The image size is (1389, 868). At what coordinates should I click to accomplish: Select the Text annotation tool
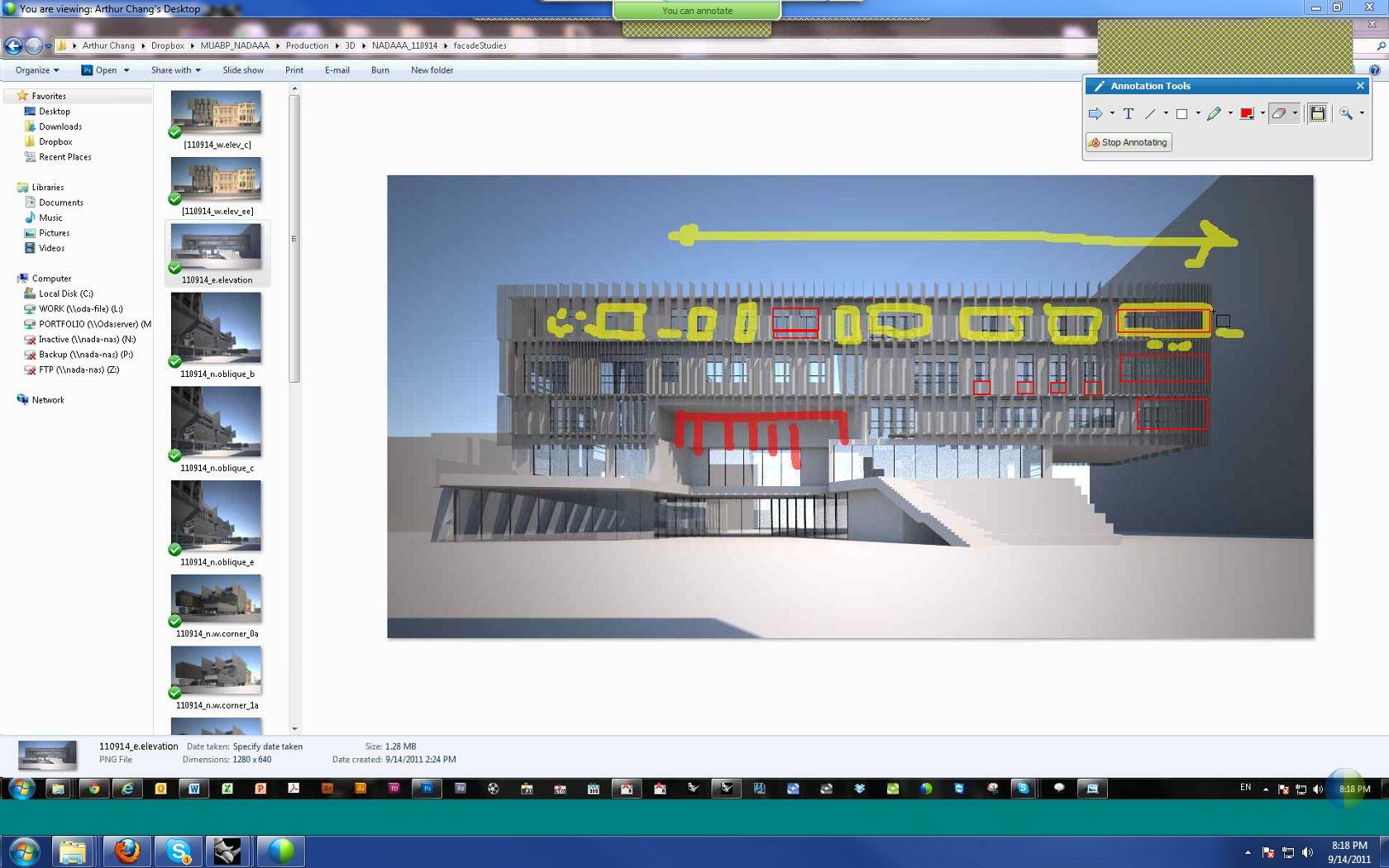click(1128, 114)
